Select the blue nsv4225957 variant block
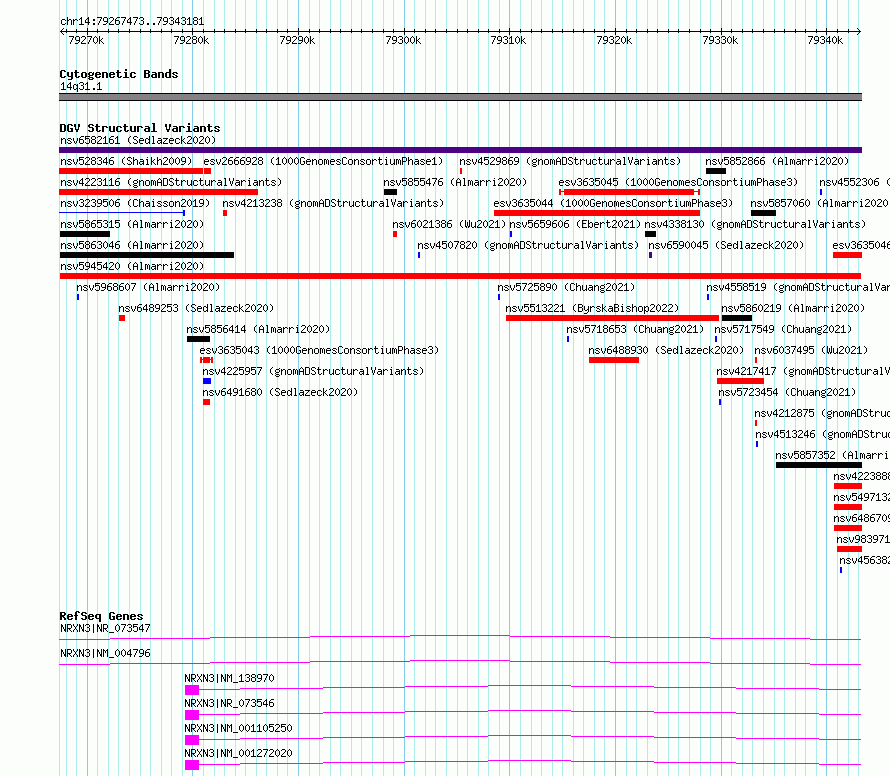 tap(207, 381)
